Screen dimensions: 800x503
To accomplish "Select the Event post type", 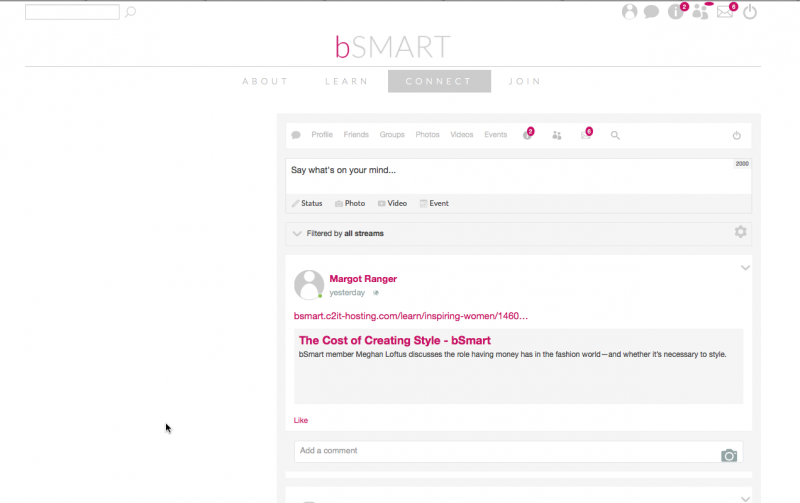I will click(x=434, y=203).
